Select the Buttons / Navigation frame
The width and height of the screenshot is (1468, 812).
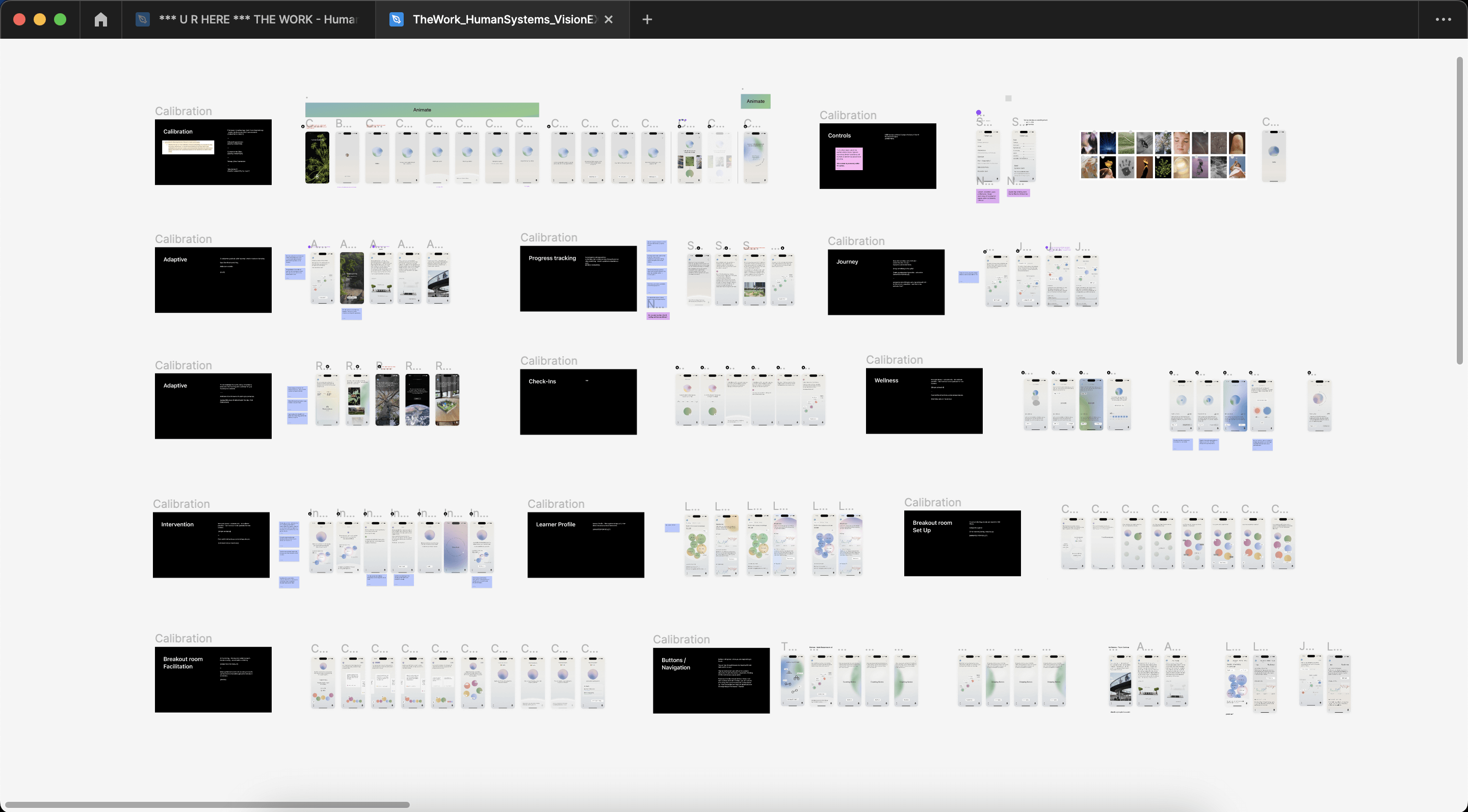point(711,681)
